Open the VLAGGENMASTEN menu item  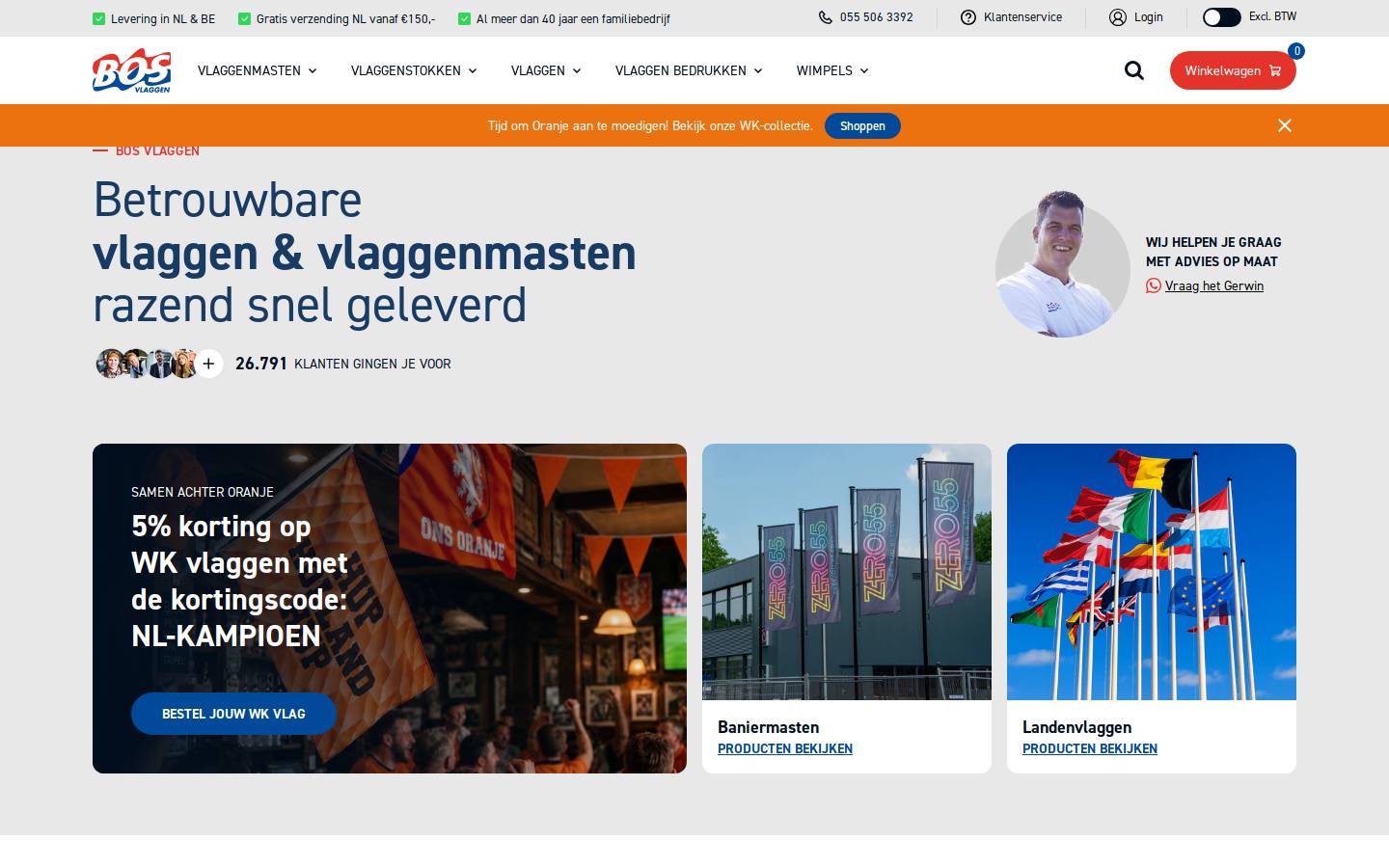point(249,70)
